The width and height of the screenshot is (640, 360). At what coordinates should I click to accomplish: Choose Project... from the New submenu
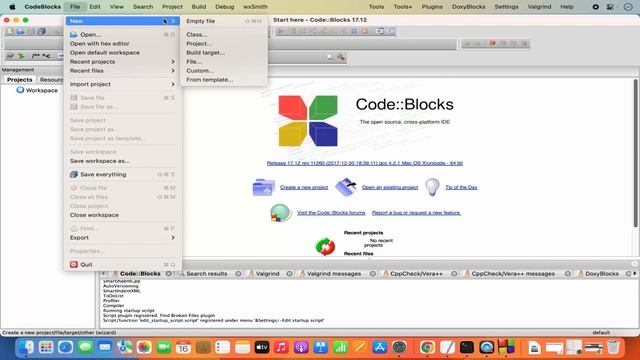[224, 44]
